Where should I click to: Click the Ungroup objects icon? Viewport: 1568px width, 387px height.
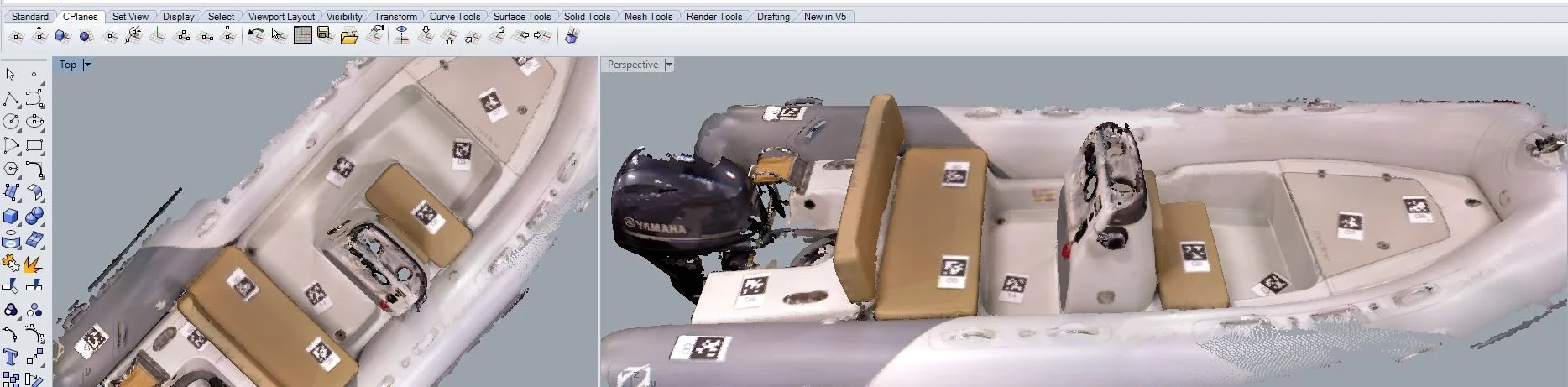(34, 311)
